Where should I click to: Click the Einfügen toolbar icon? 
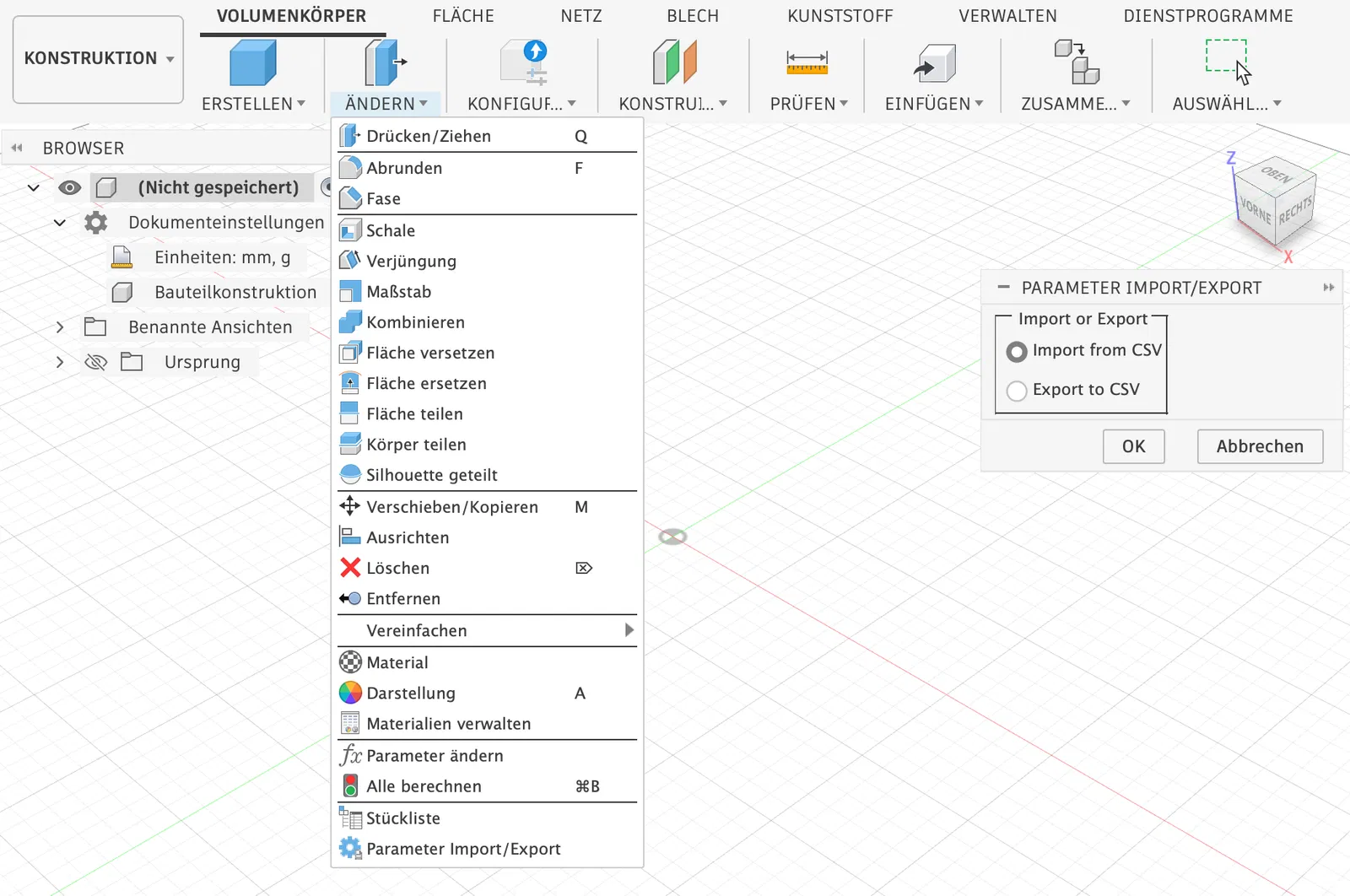point(934,63)
